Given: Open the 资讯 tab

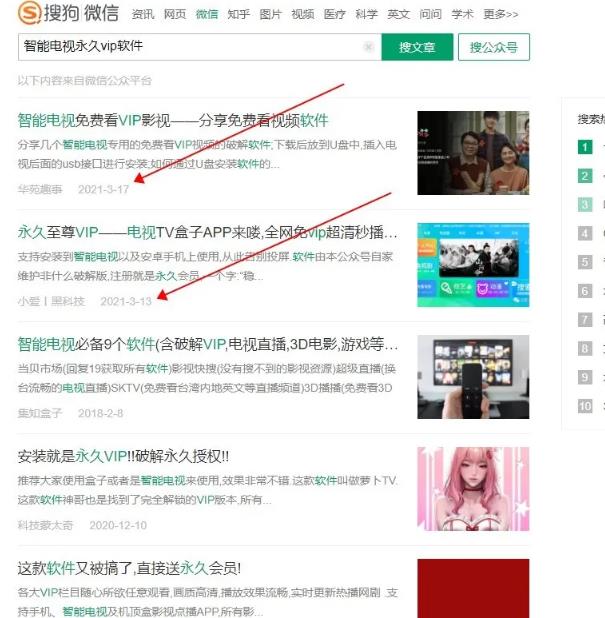Looking at the screenshot, I should pos(143,15).
